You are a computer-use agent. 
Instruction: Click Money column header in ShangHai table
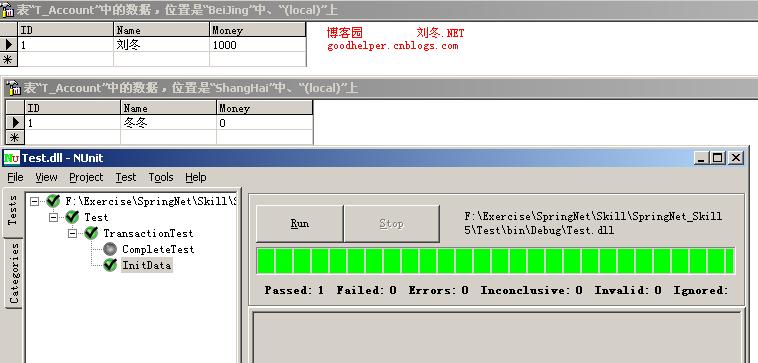(x=264, y=108)
